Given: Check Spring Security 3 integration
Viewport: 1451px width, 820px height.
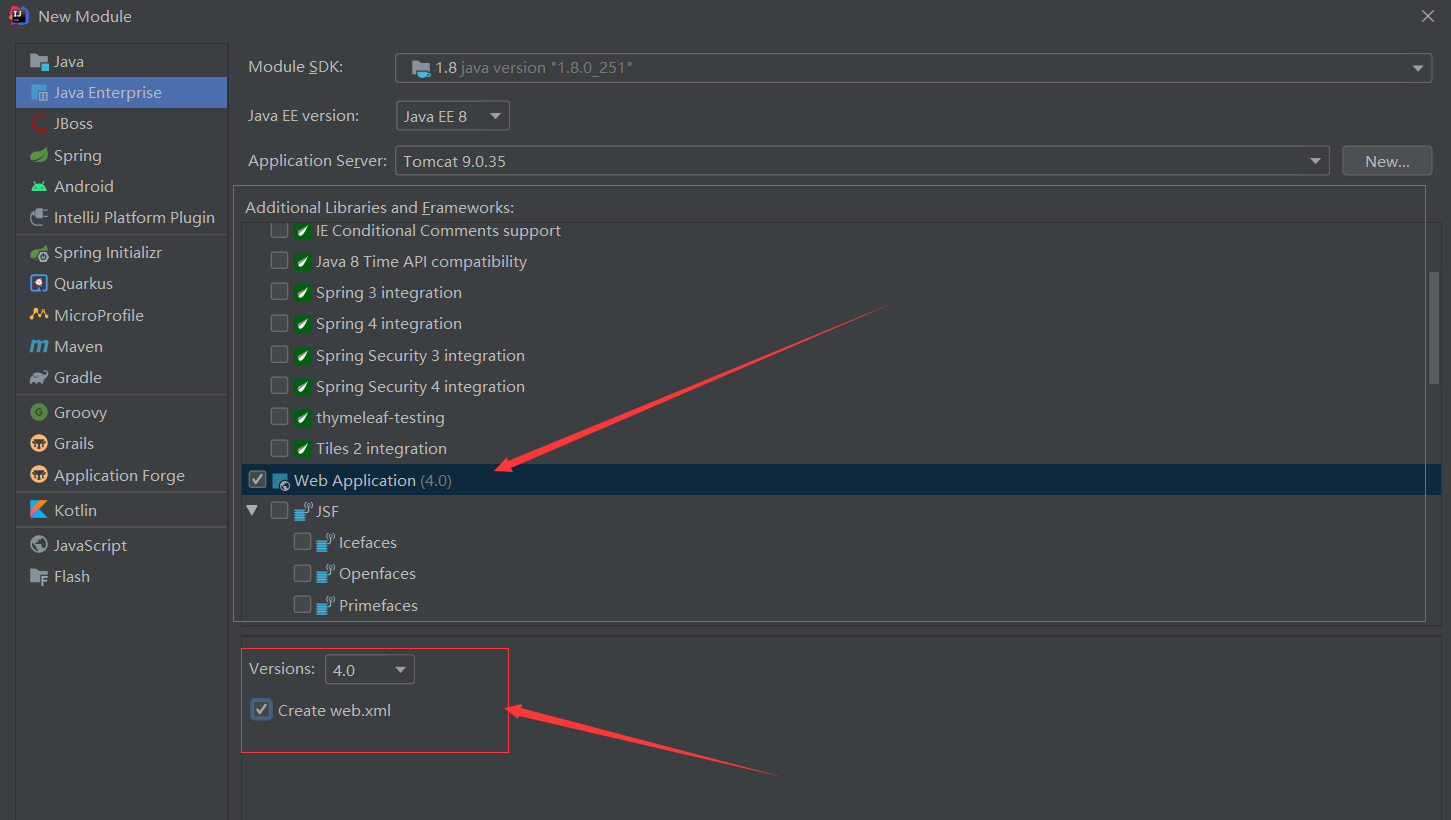Looking at the screenshot, I should point(279,356).
